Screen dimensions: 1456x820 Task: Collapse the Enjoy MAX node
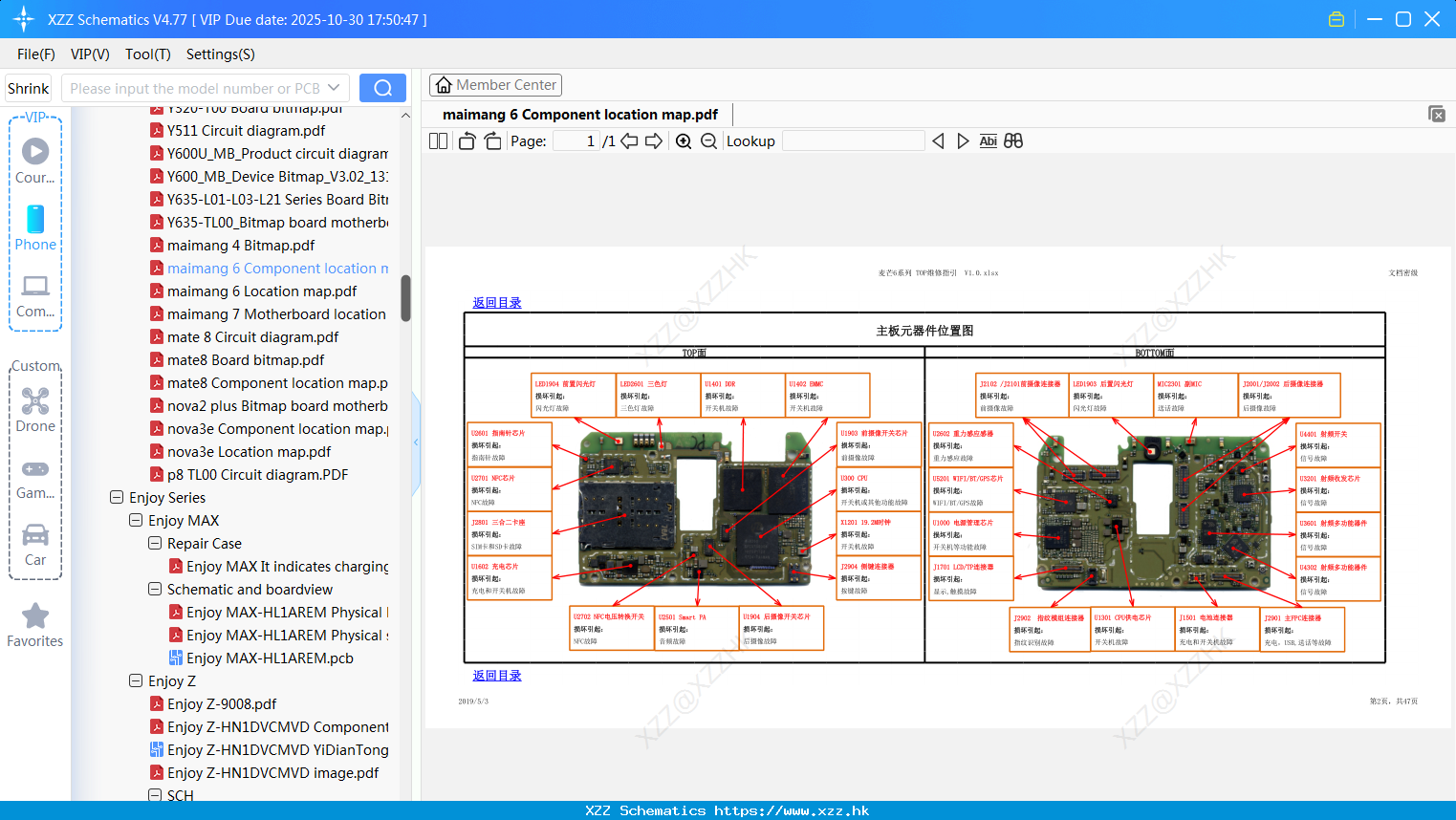[x=136, y=520]
